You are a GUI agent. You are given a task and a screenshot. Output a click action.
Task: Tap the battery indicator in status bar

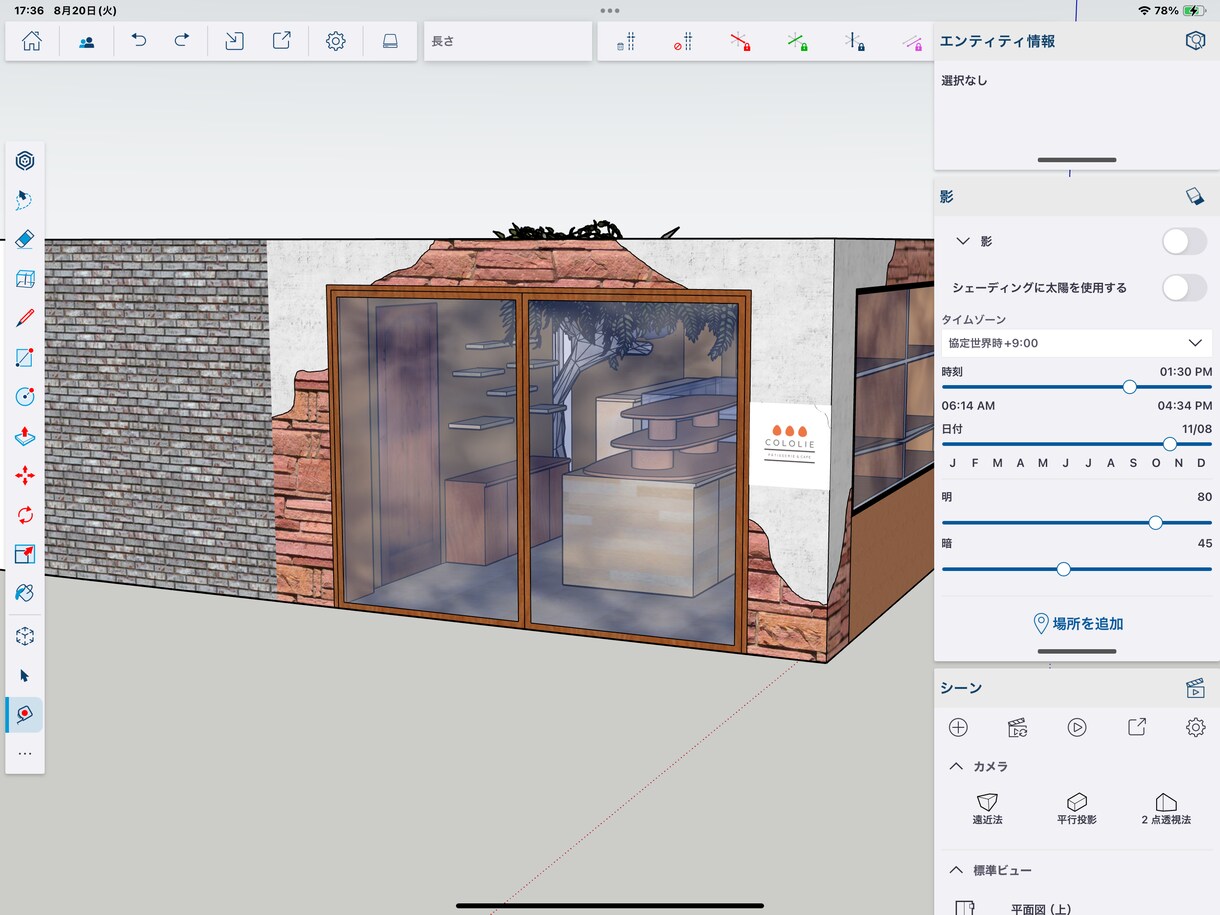tap(1195, 10)
